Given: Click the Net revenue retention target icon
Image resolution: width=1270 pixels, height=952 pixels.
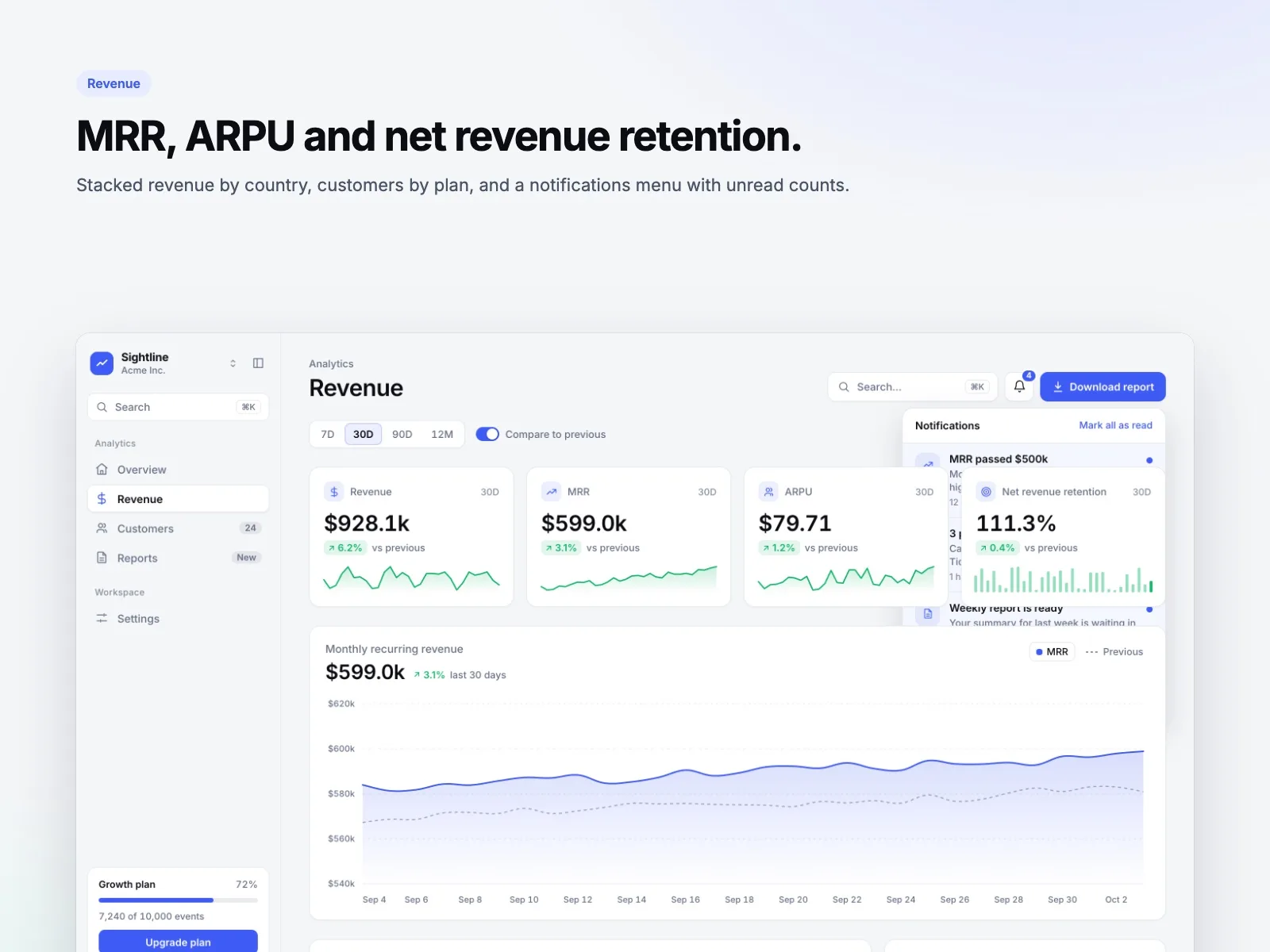Looking at the screenshot, I should 986,492.
